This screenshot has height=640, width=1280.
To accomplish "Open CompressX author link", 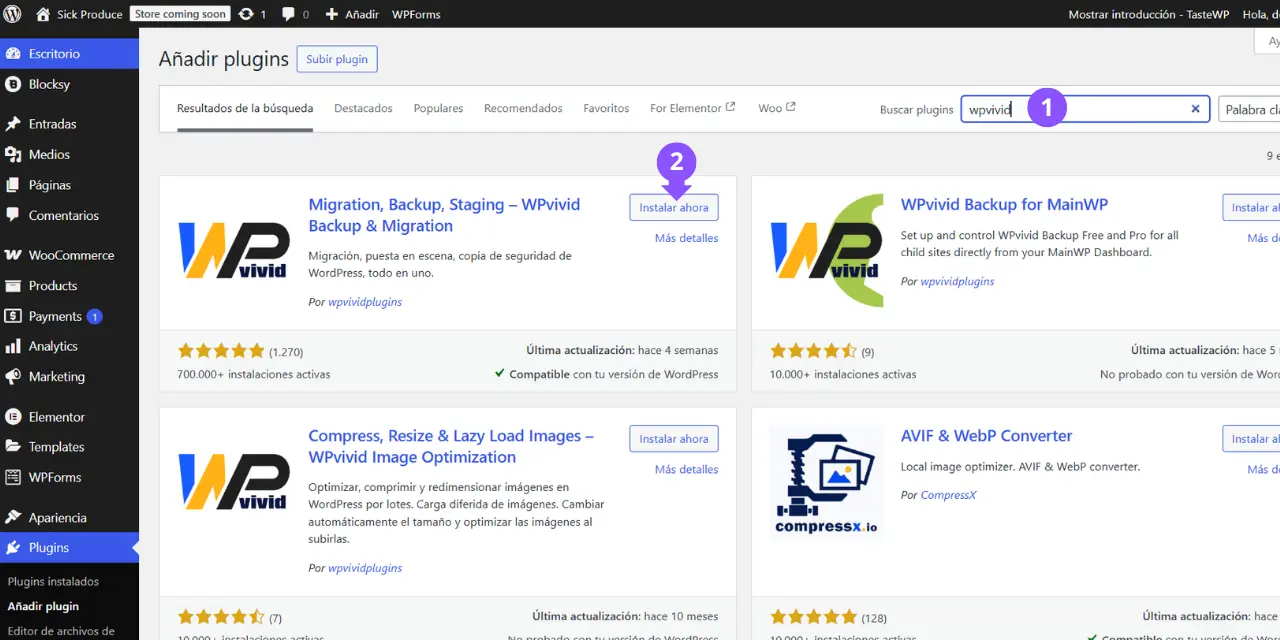I will (949, 495).
